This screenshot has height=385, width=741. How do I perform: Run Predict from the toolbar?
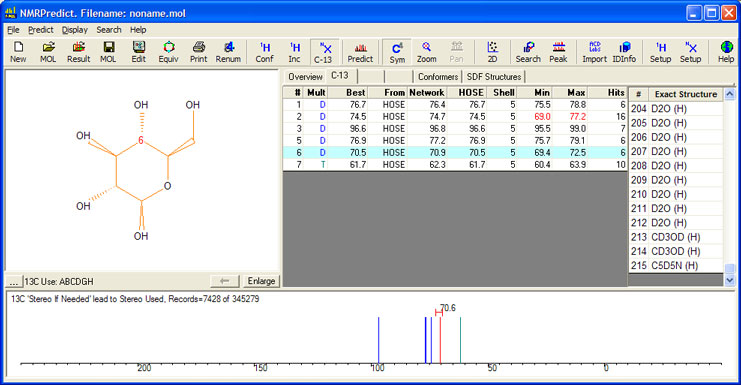360,52
